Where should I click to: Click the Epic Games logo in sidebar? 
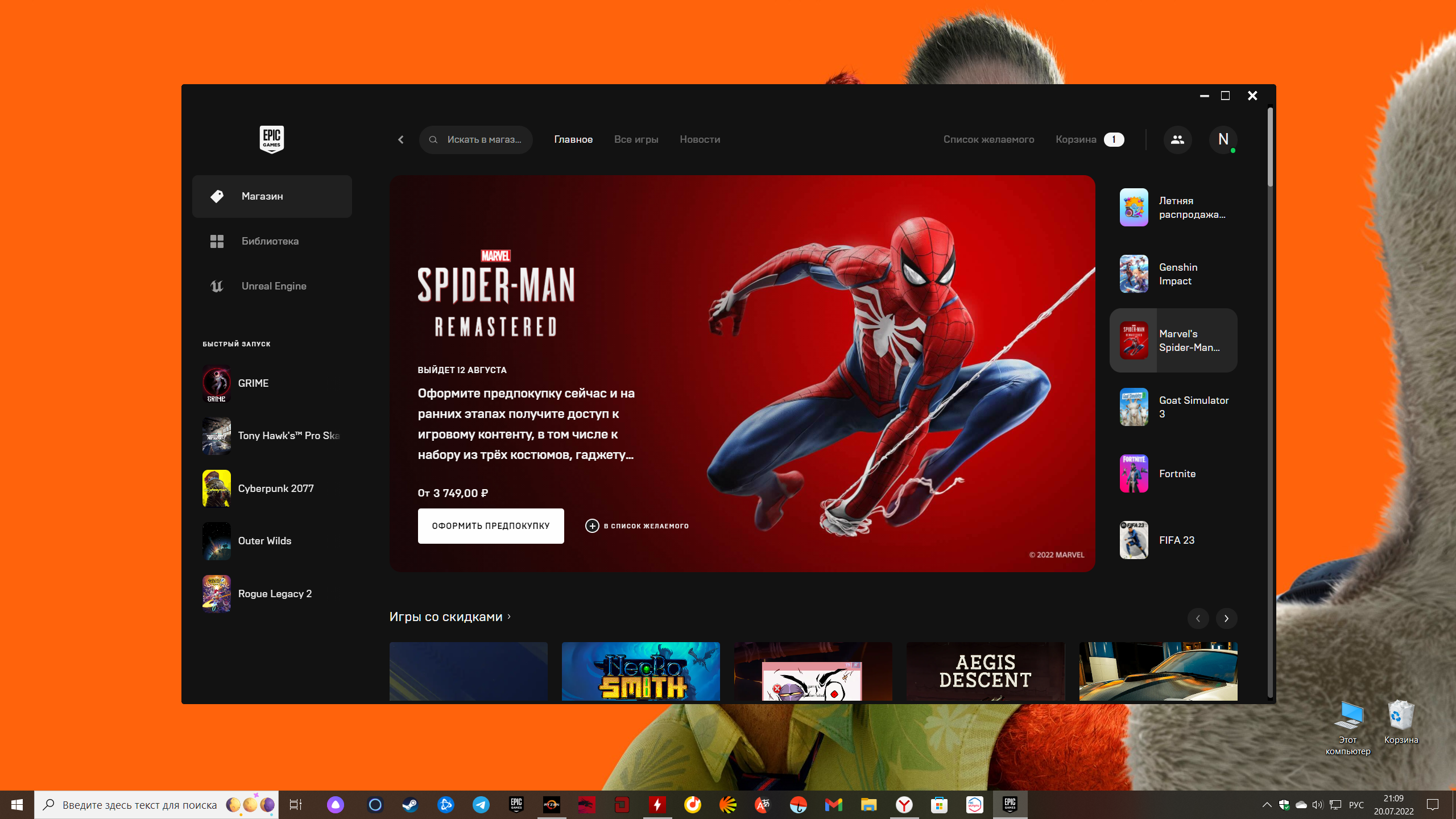(x=272, y=139)
